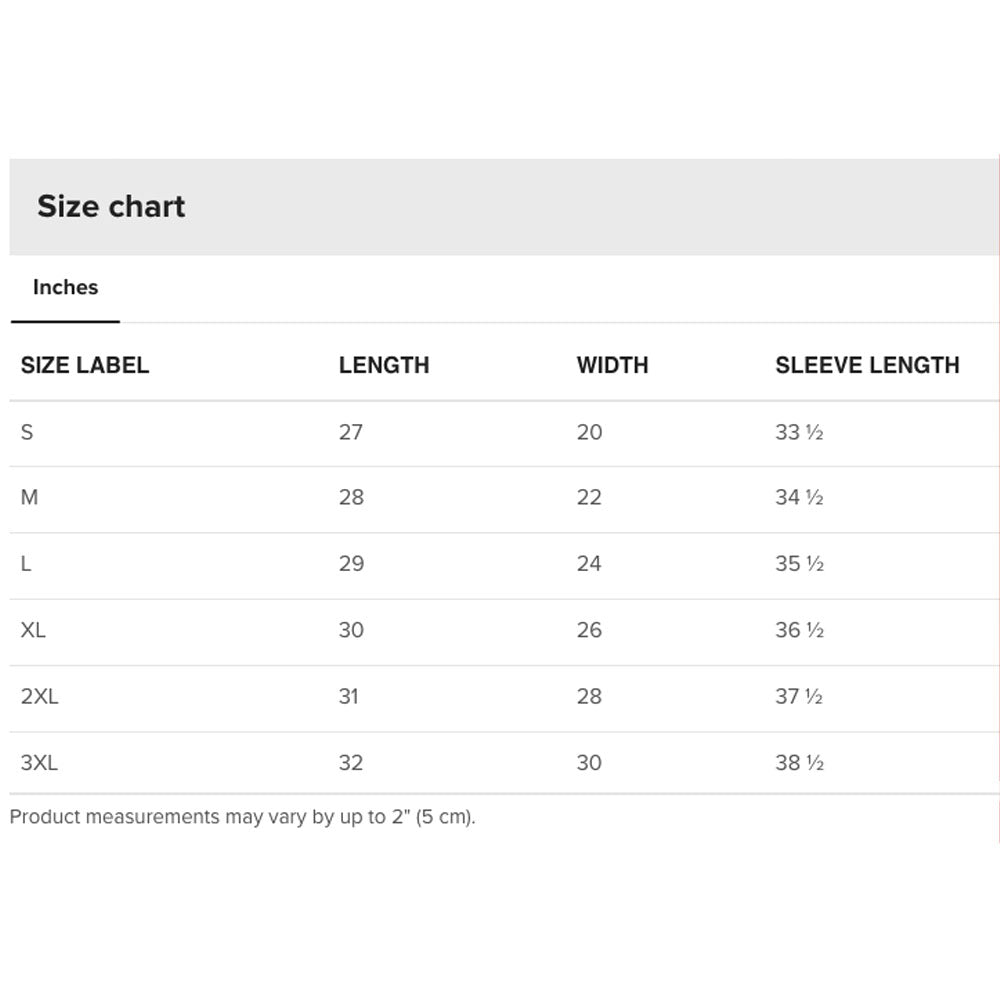Click sleeve length 38 ½ for 3XL
Viewport: 1000px width, 1000px height.
[799, 763]
